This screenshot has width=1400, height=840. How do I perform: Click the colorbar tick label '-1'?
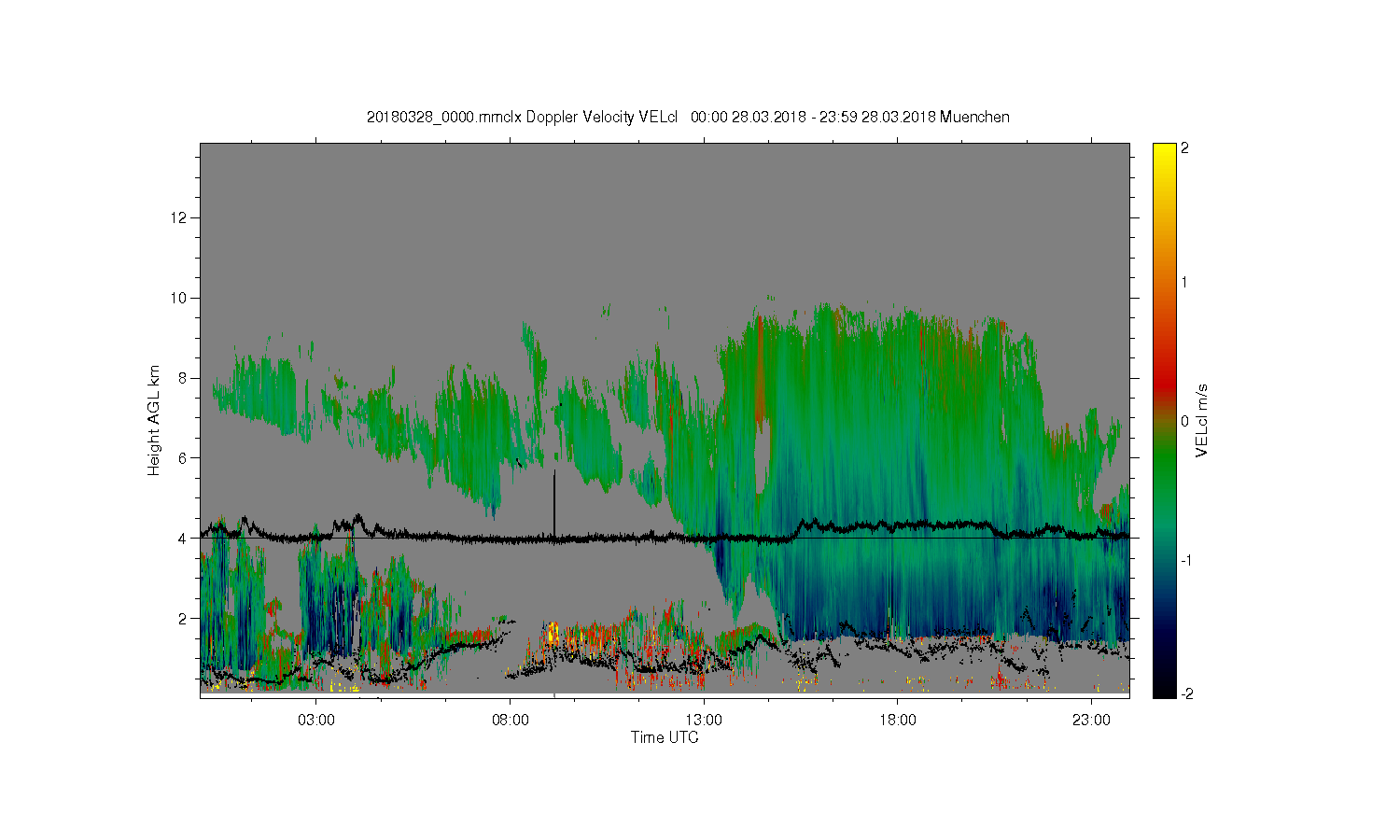pos(1185,560)
